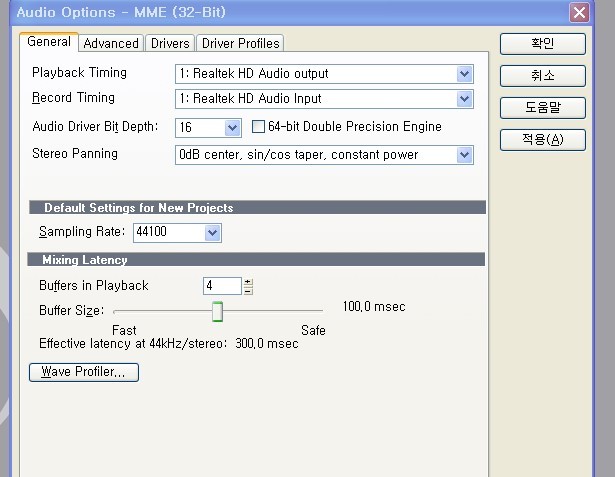Screen dimensions: 615x477
Task: Open the Stereo Panning dropdown
Action: click(x=464, y=155)
